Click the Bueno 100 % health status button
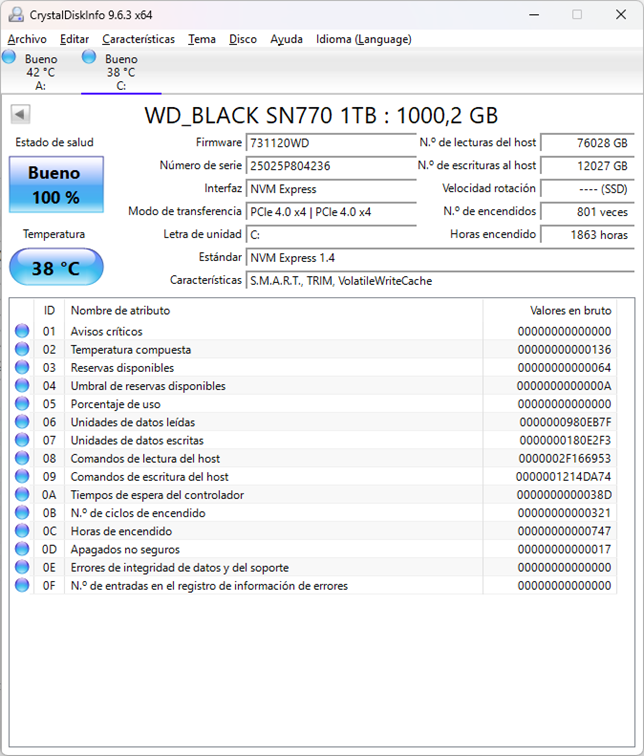This screenshot has width=644, height=756. click(56, 185)
